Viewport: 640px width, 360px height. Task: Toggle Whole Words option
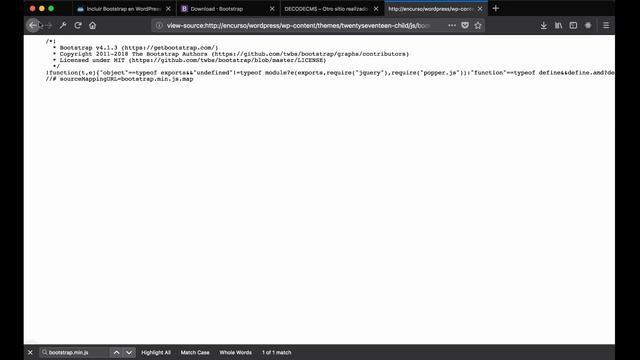[236, 352]
